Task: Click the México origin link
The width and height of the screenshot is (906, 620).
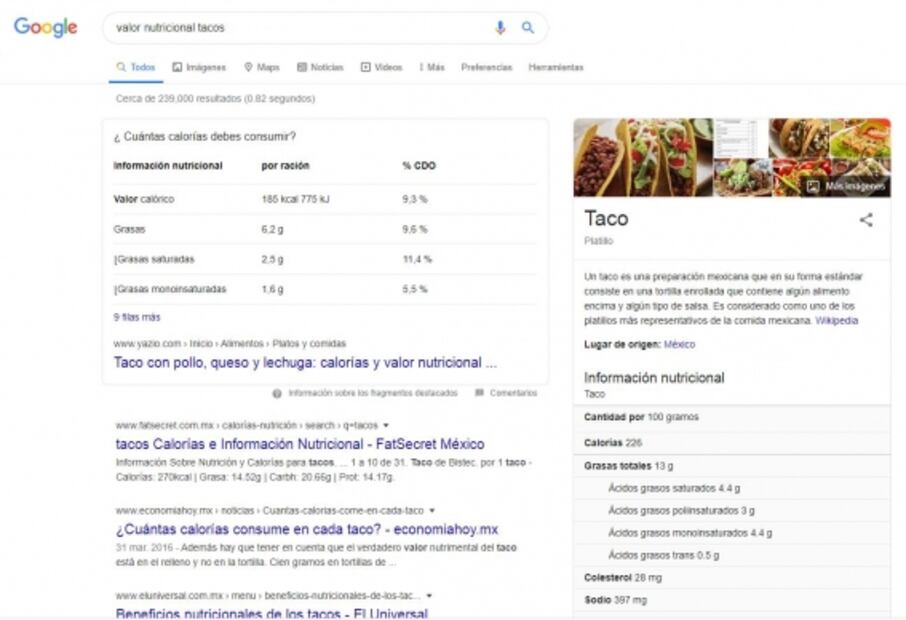Action: (679, 344)
